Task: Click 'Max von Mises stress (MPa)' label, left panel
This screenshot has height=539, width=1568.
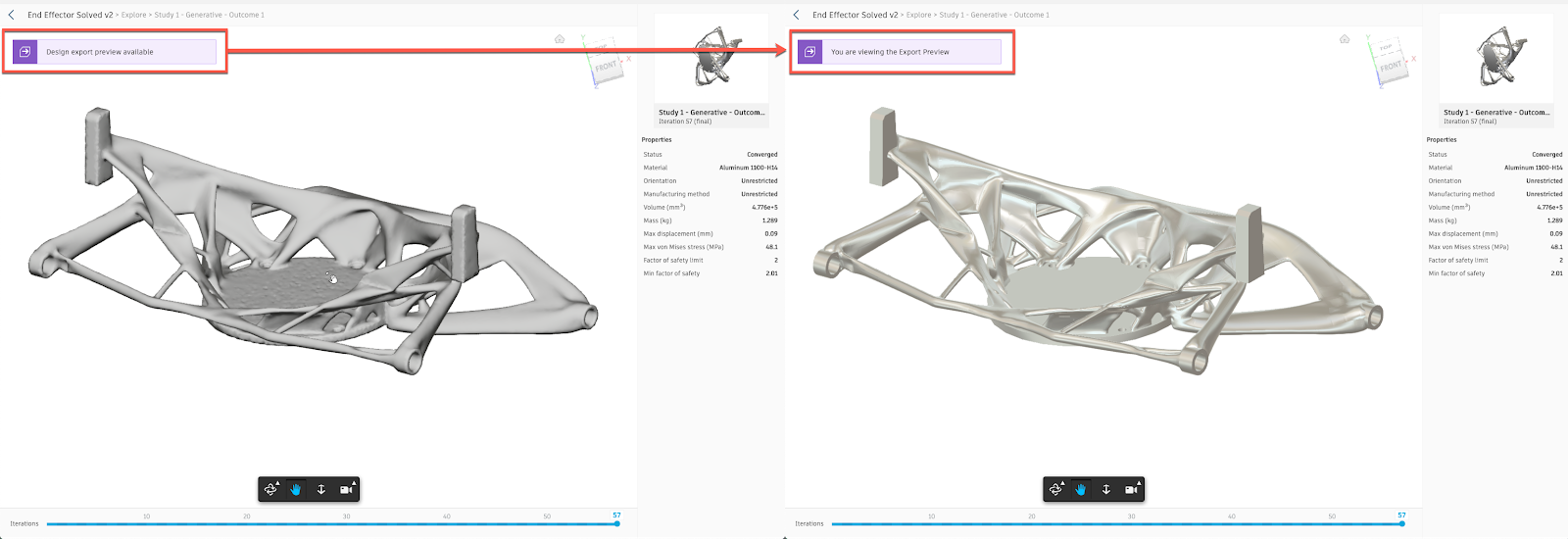Action: point(683,247)
